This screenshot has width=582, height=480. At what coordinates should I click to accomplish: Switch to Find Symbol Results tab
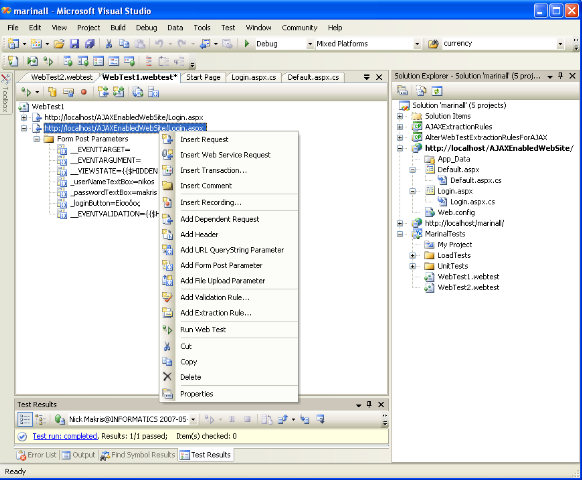point(138,455)
